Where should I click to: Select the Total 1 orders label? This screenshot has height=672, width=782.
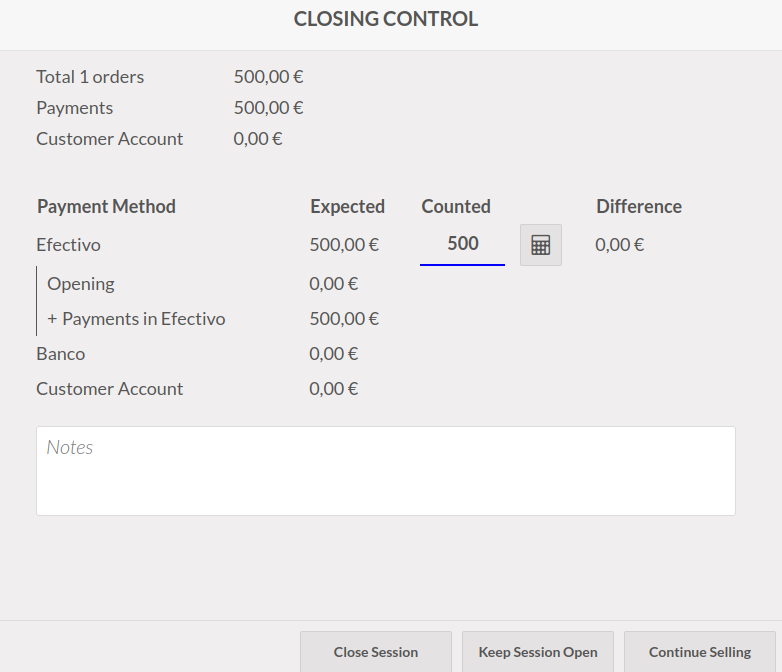coord(90,77)
